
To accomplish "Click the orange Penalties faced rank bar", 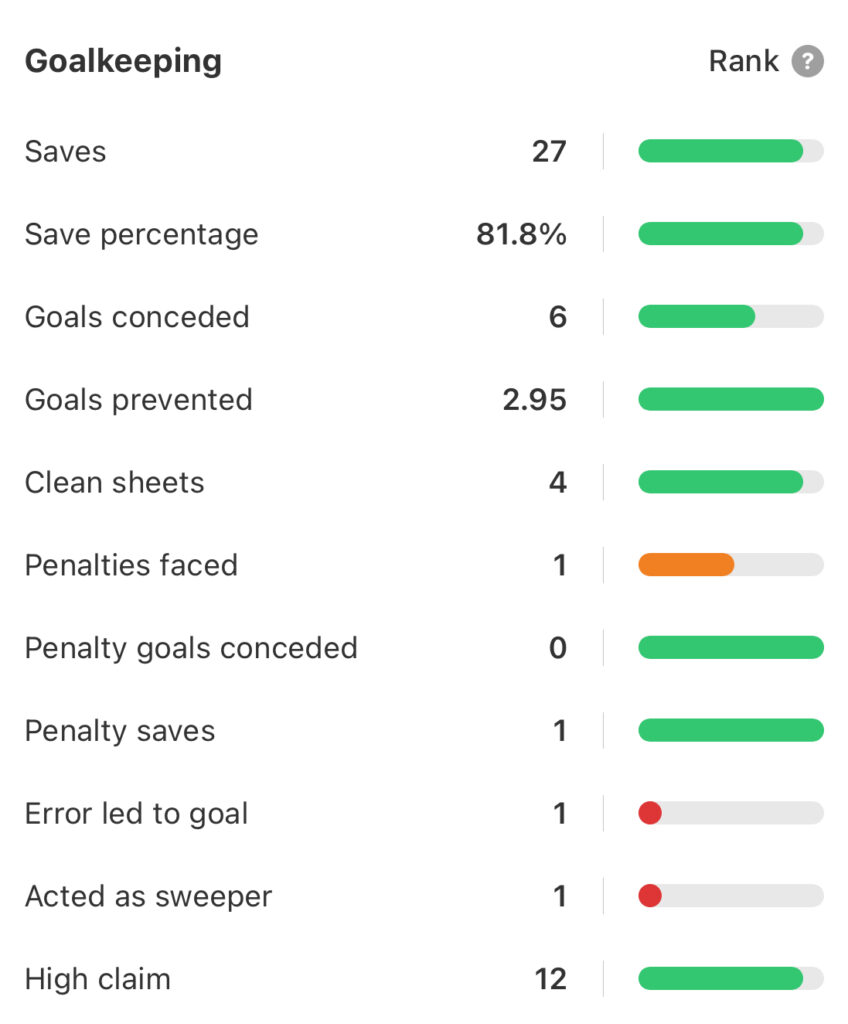I will [x=687, y=565].
